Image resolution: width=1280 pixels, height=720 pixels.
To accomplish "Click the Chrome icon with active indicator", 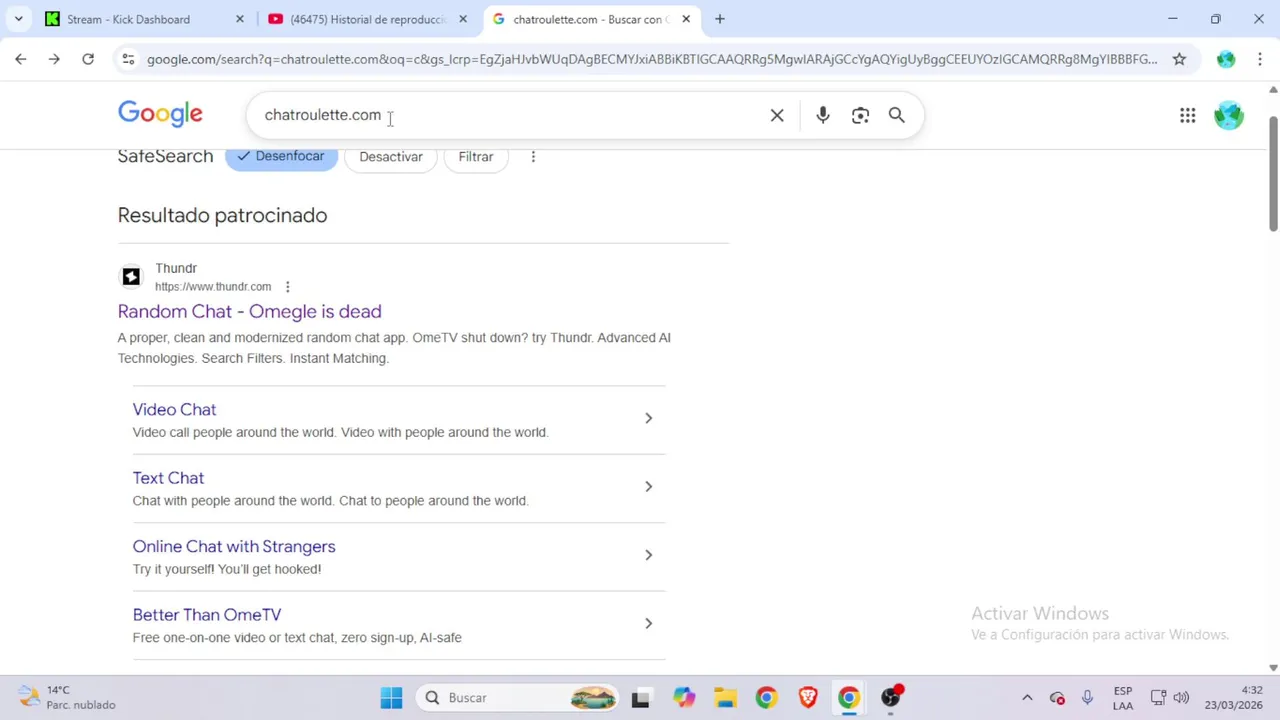I will point(849,698).
